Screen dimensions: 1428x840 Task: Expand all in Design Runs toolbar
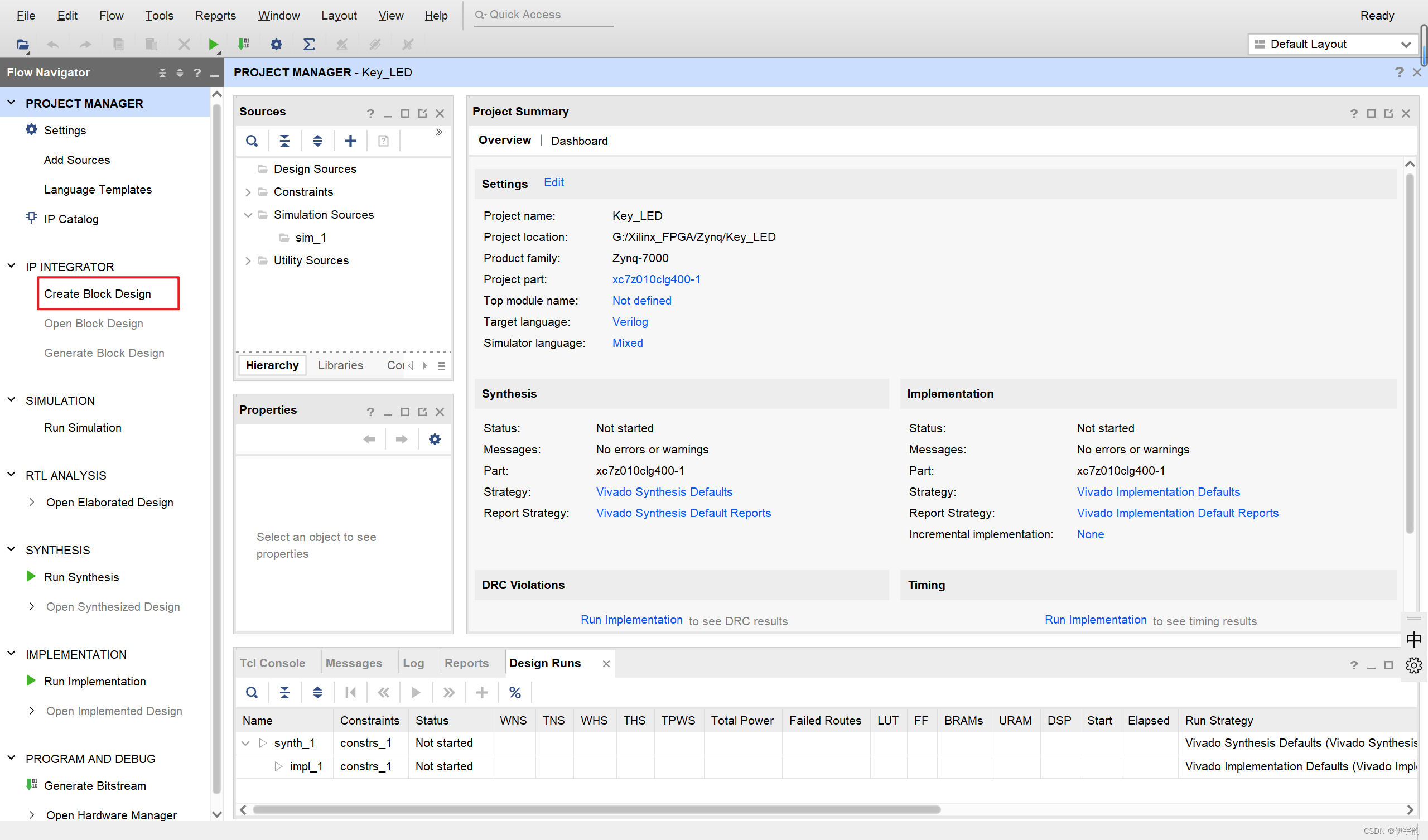click(317, 692)
